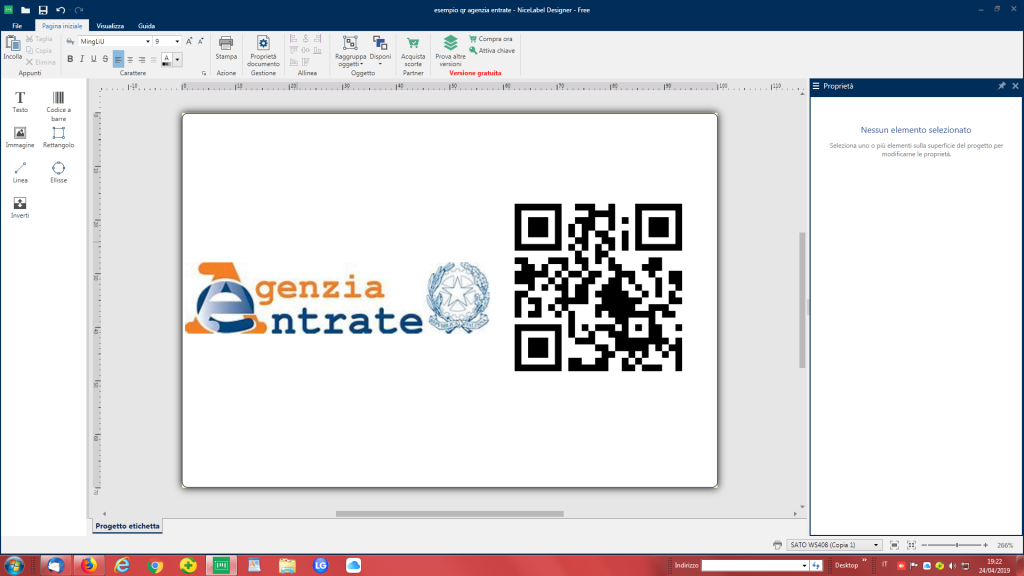Viewport: 1024px width, 576px height.
Task: Toggle strikethrough formatting
Action: pos(105,59)
